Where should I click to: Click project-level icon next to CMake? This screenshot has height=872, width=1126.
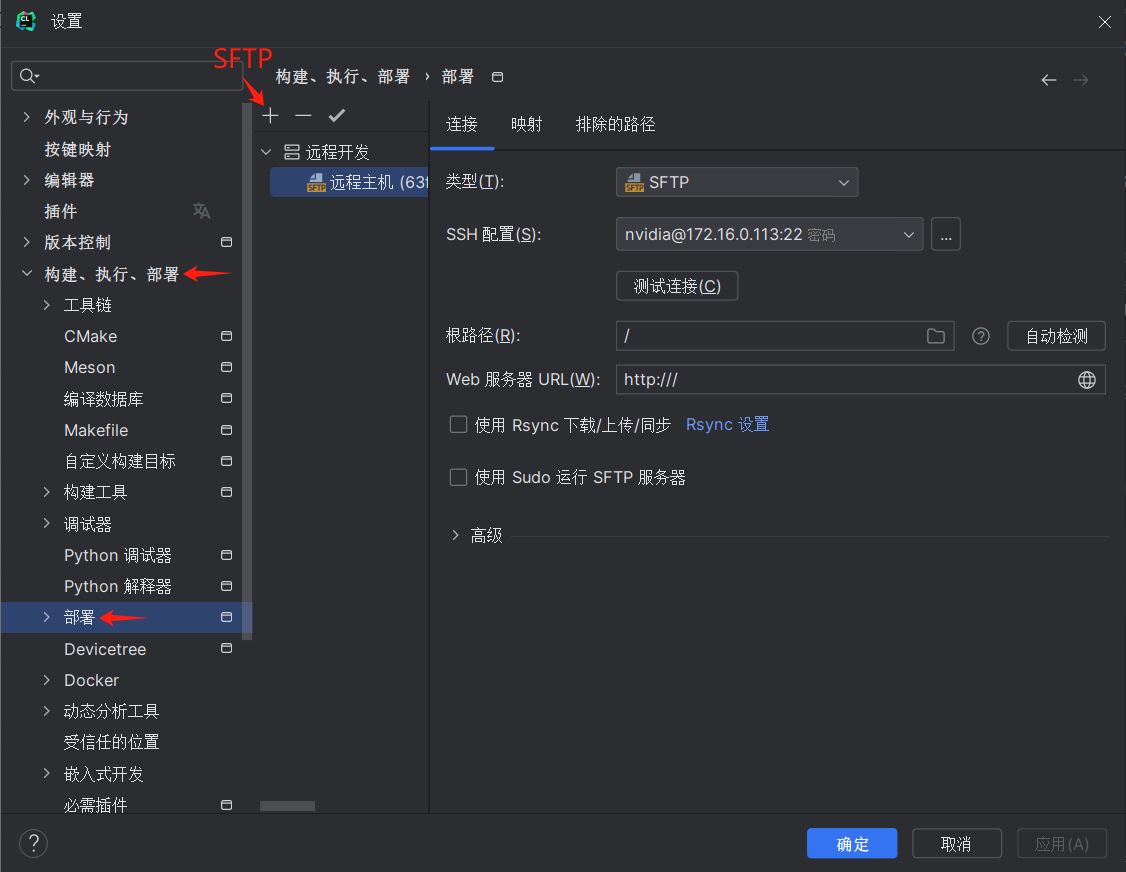(x=226, y=336)
